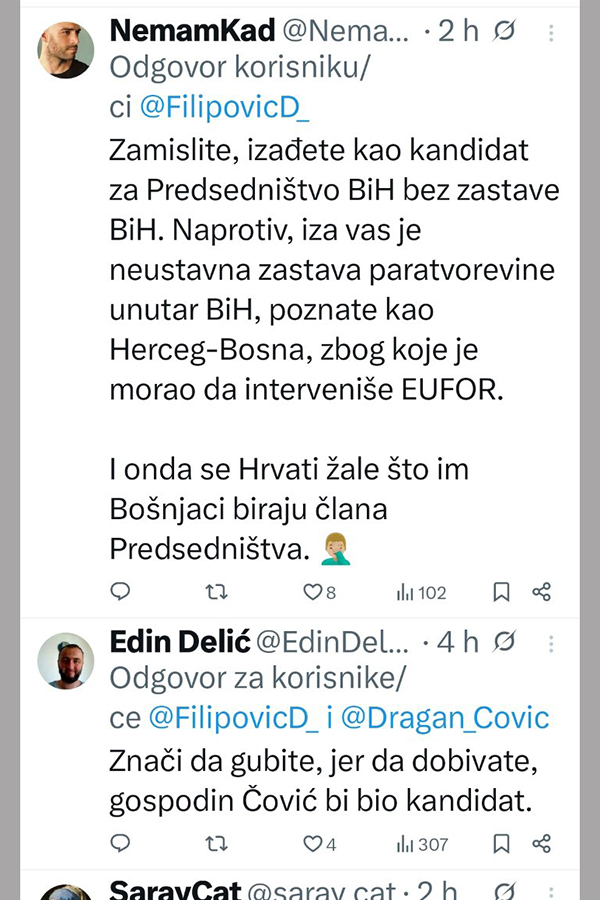Screen dimensions: 600x900
Task: Reply to Edin Delić's tweet
Action: (x=120, y=844)
